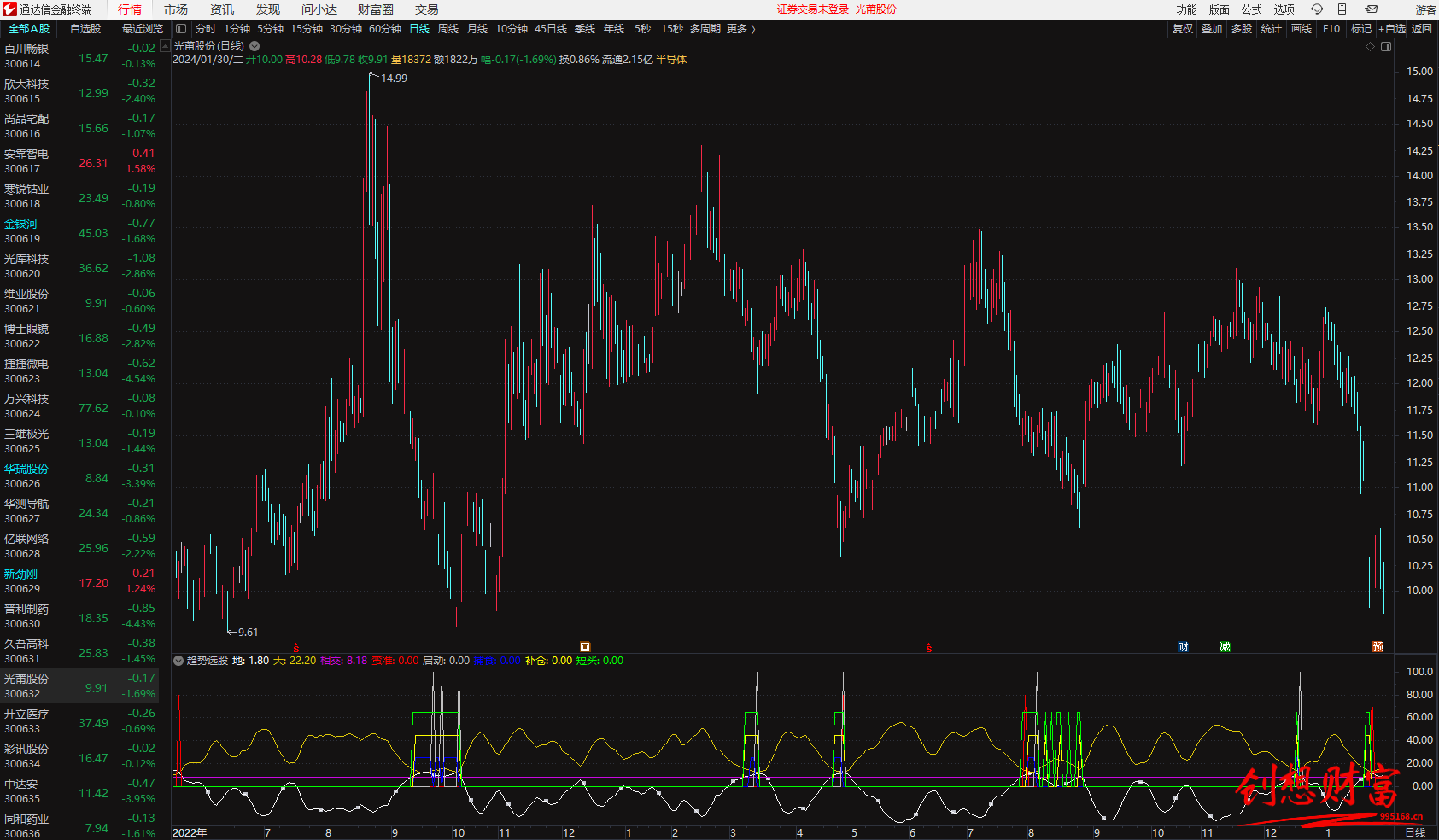Toggle the right sidebar panel icon
This screenshot has width=1439, height=840.
(1386, 46)
